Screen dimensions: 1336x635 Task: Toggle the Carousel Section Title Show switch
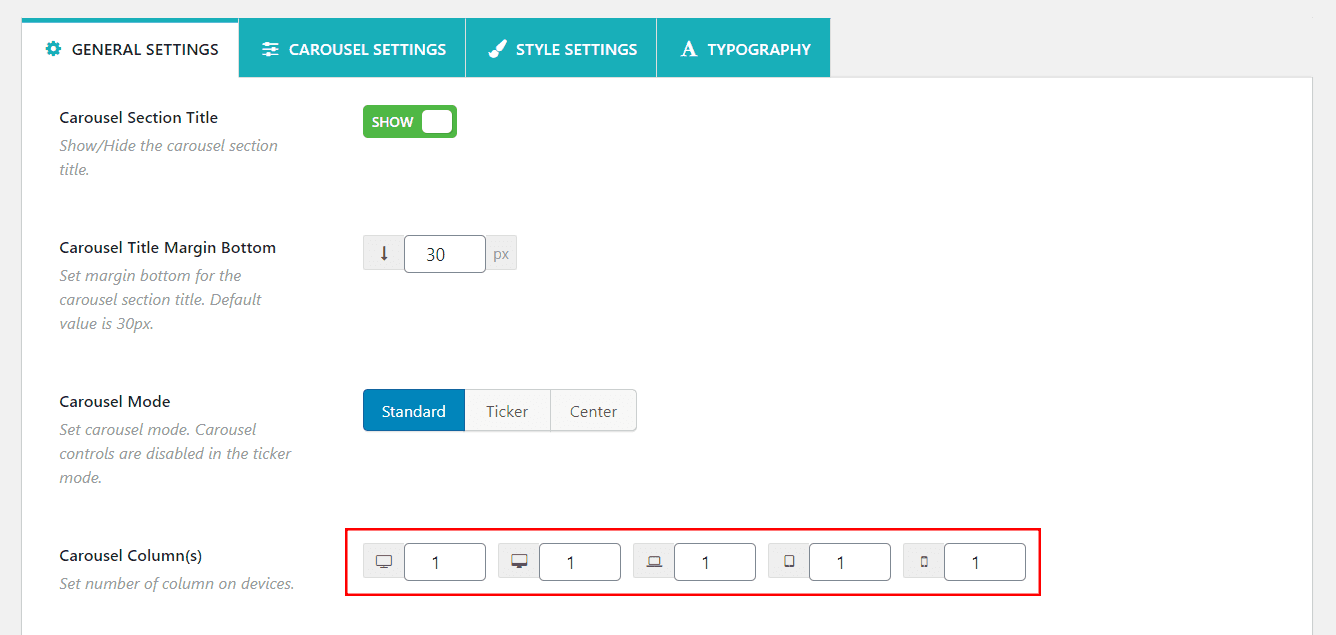pos(409,122)
